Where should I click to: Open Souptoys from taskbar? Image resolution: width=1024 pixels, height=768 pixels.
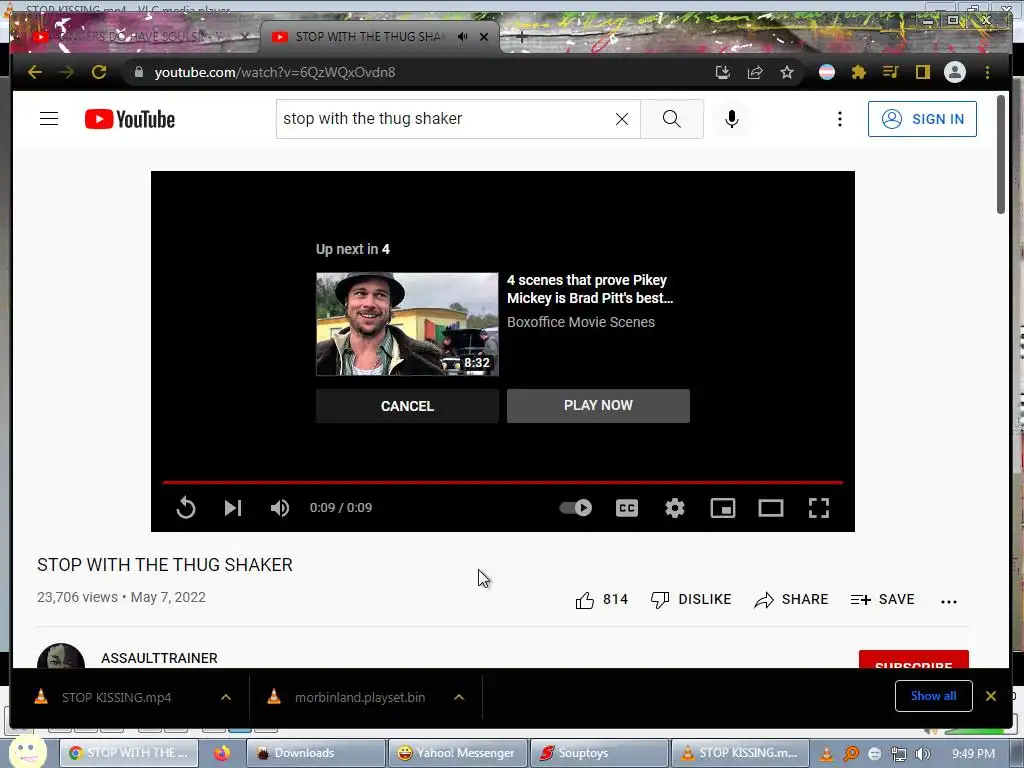point(599,753)
